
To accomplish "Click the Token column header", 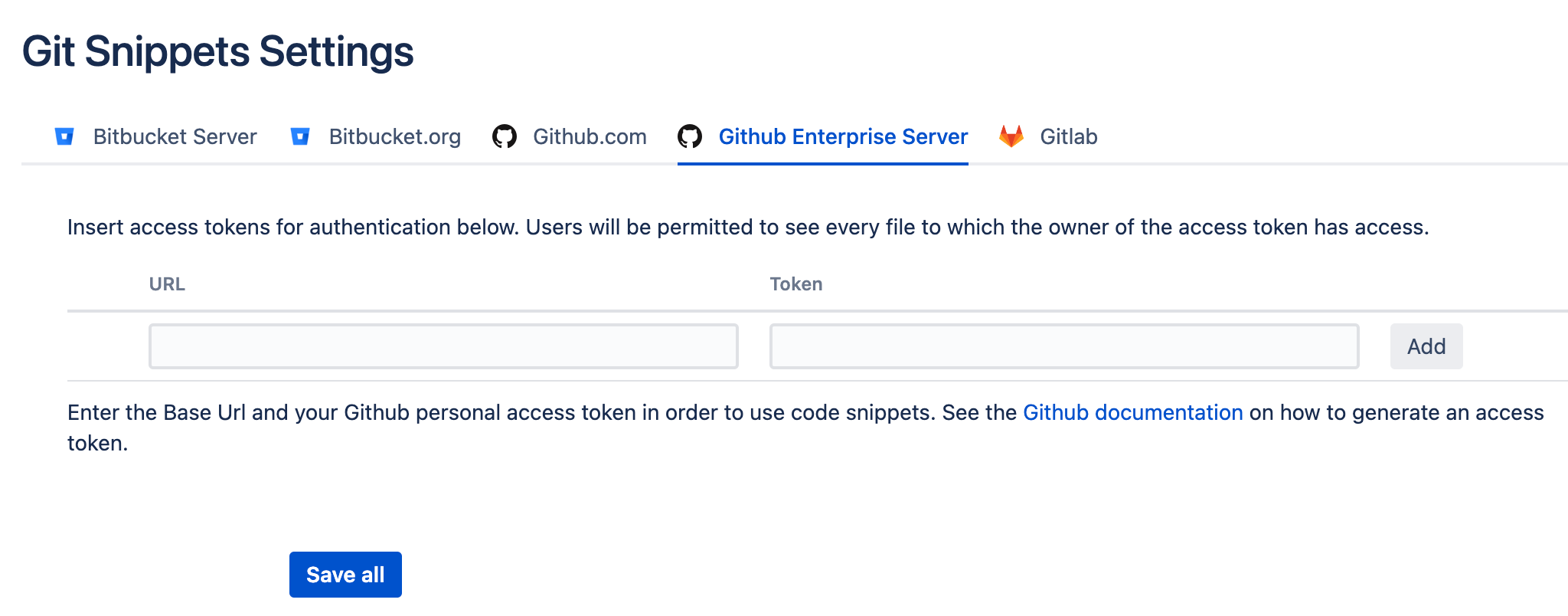I will [x=796, y=284].
